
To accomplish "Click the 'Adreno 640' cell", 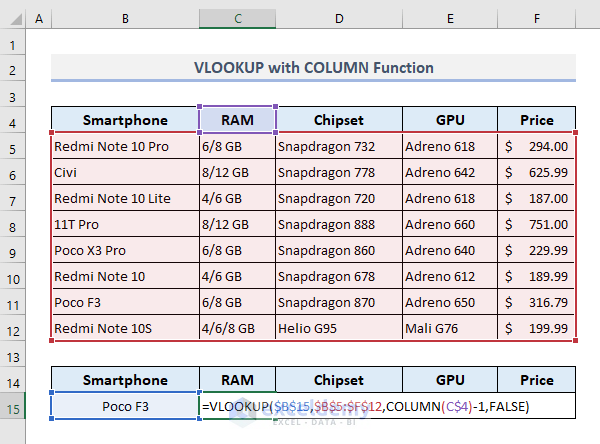I will [450, 250].
